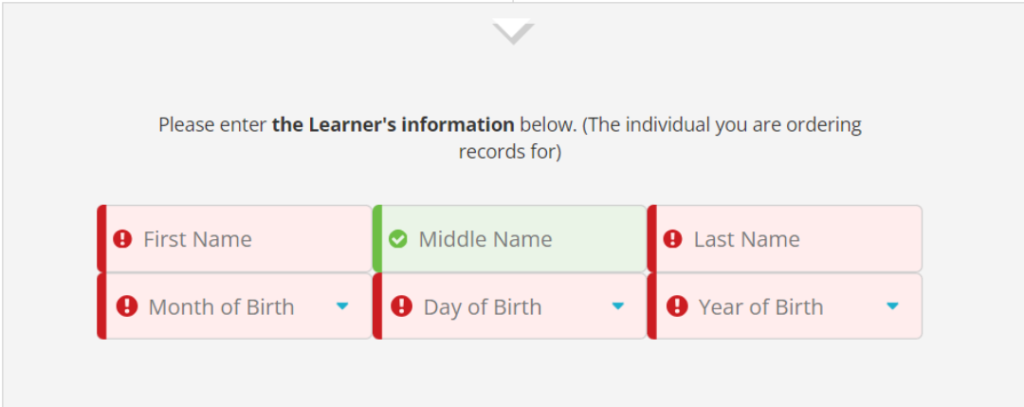Click the green bar left of Middle Name
The height and width of the screenshot is (407, 1024).
coord(377,239)
